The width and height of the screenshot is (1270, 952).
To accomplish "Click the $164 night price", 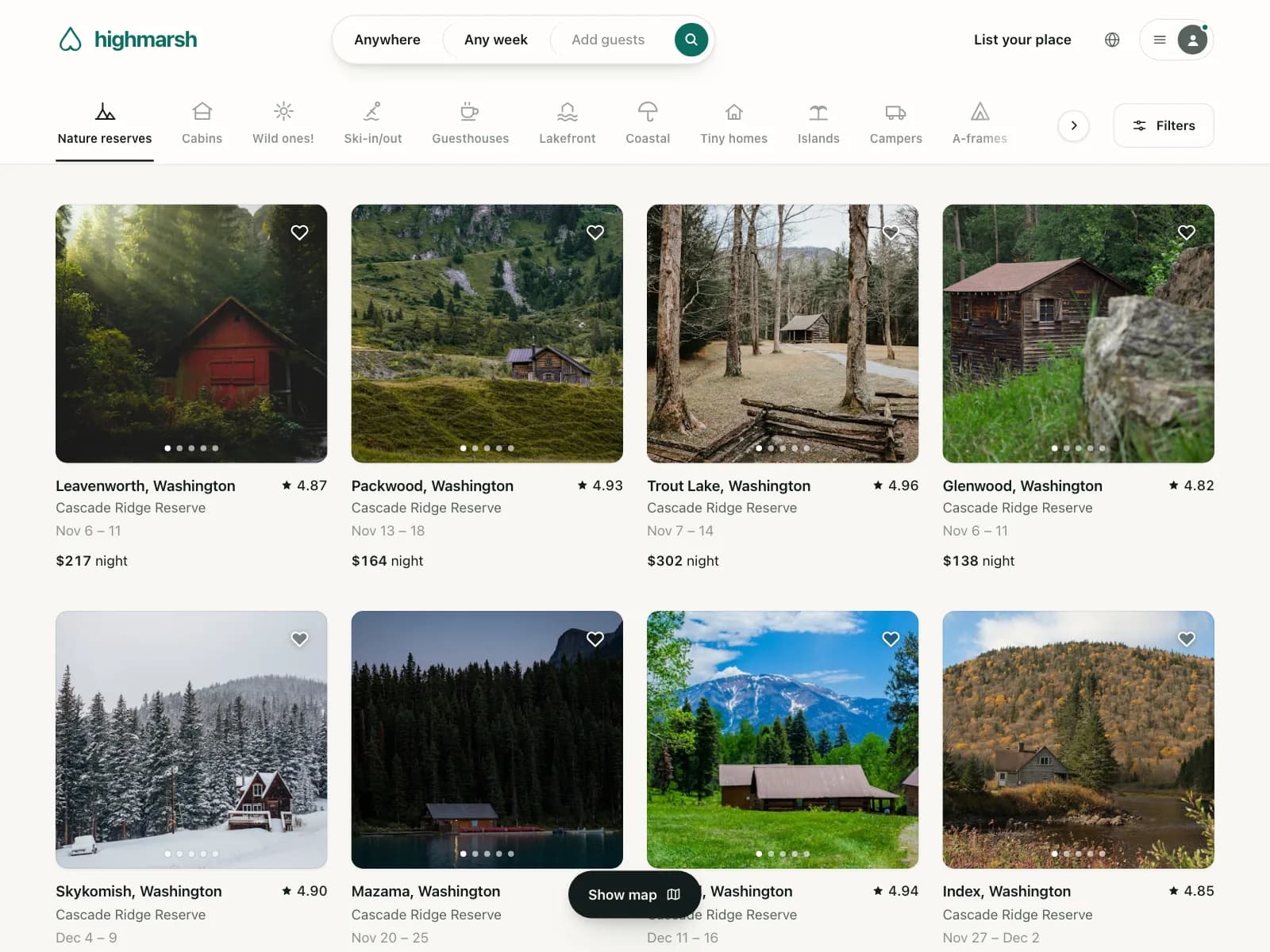I will point(387,561).
